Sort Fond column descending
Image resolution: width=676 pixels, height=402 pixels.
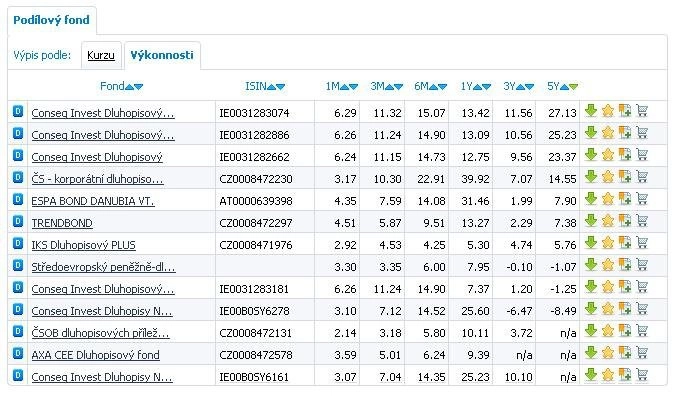pos(138,87)
